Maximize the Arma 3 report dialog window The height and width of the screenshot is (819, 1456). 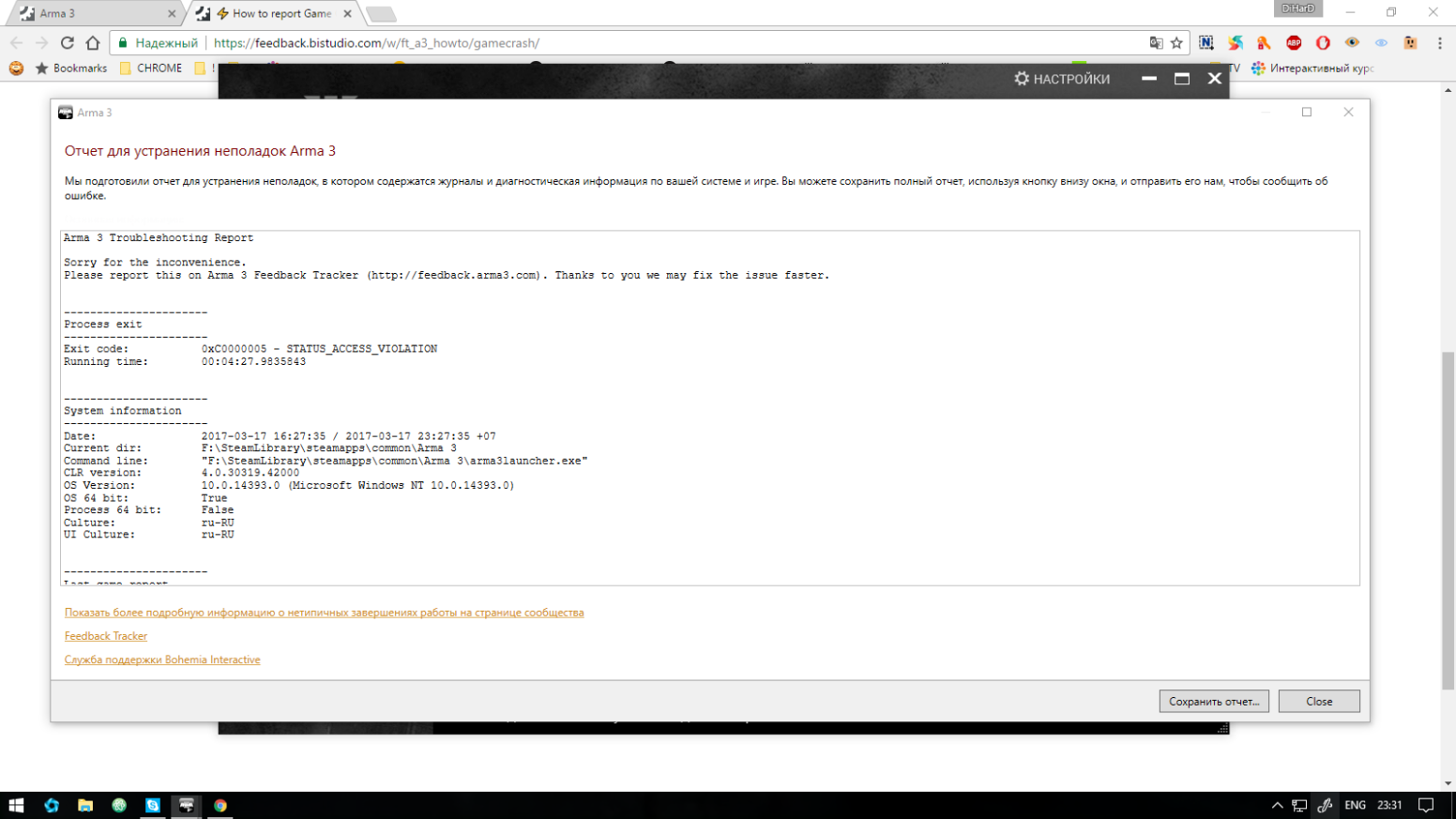click(x=1307, y=112)
